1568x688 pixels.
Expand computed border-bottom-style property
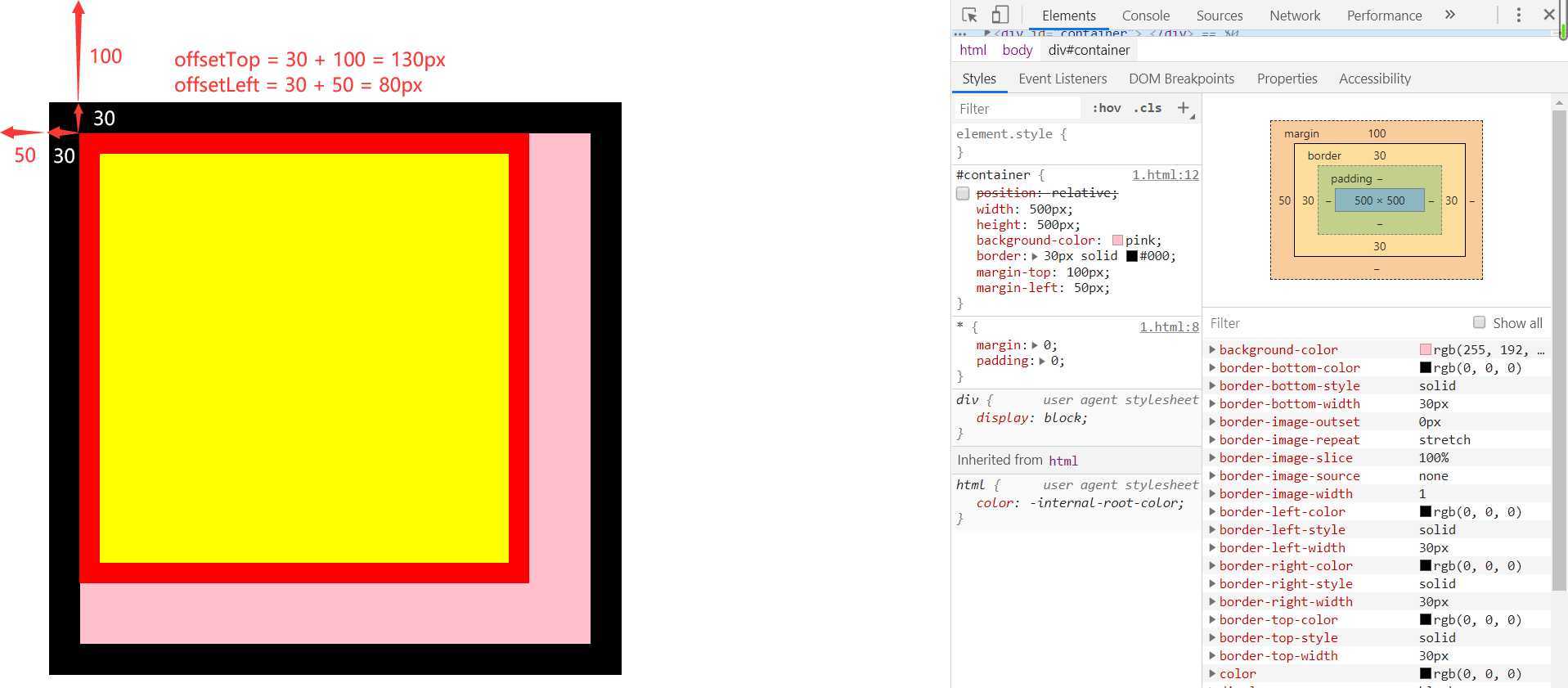[x=1212, y=385]
